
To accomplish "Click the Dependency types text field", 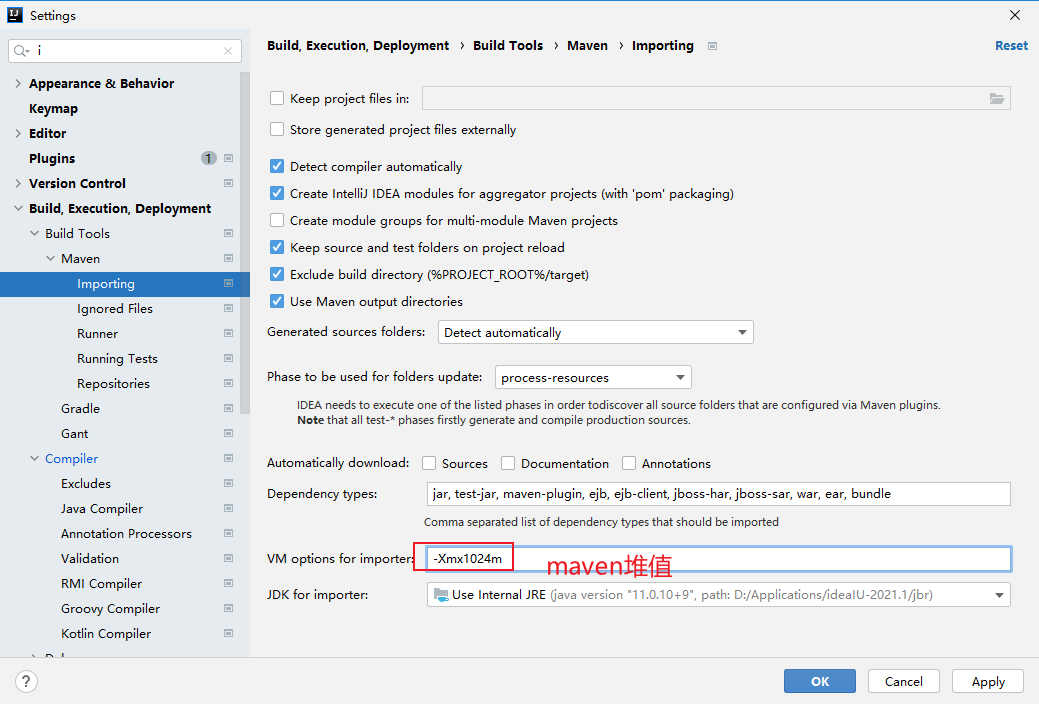I will click(718, 494).
